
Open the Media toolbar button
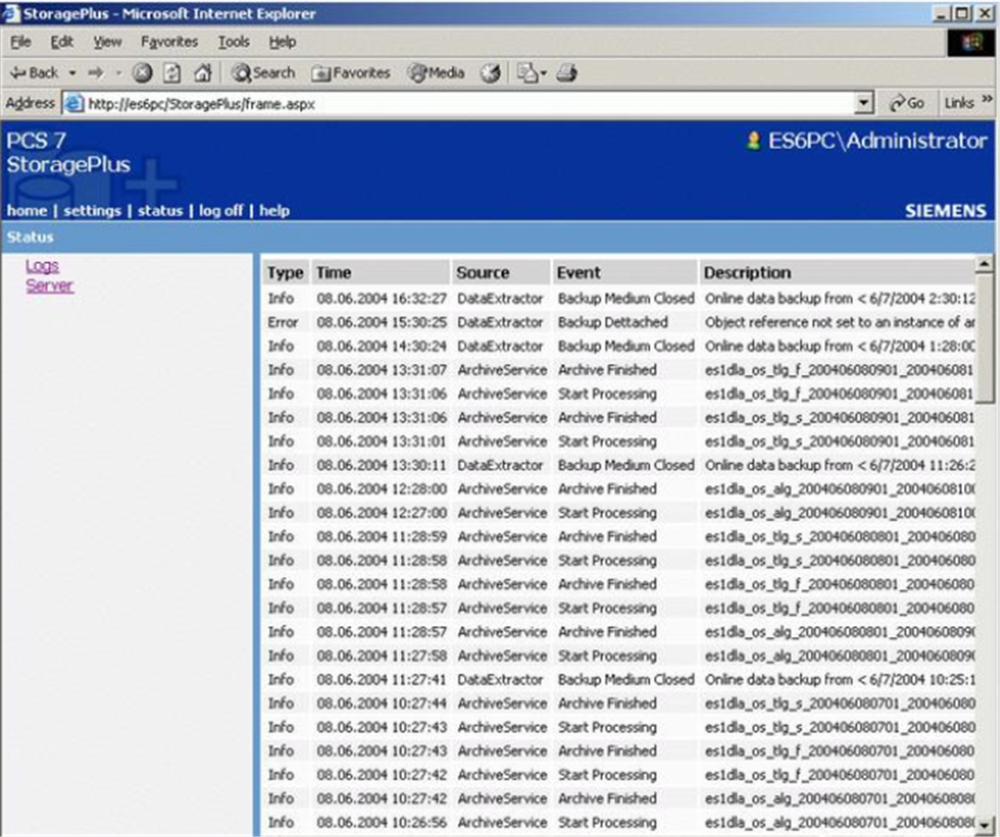[436, 73]
